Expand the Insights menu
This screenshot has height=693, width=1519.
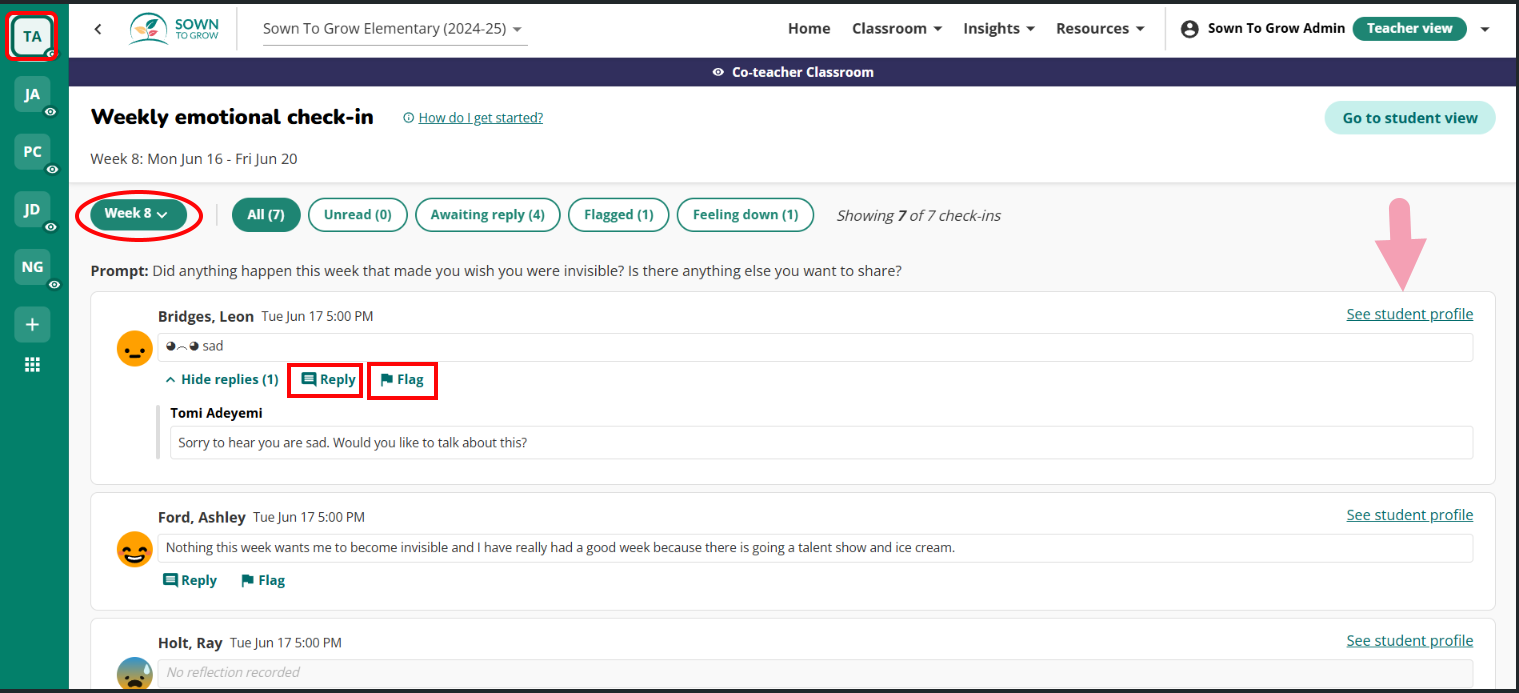click(999, 29)
